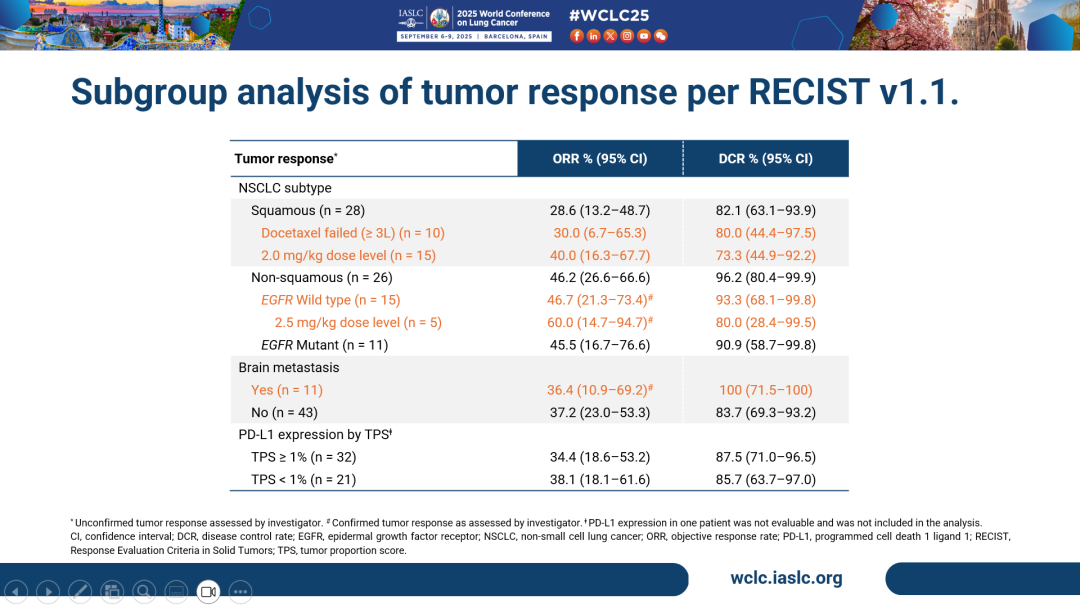Viewport: 1080px width, 608px height.
Task: Open the more options ellipsis menu
Action: (240, 592)
